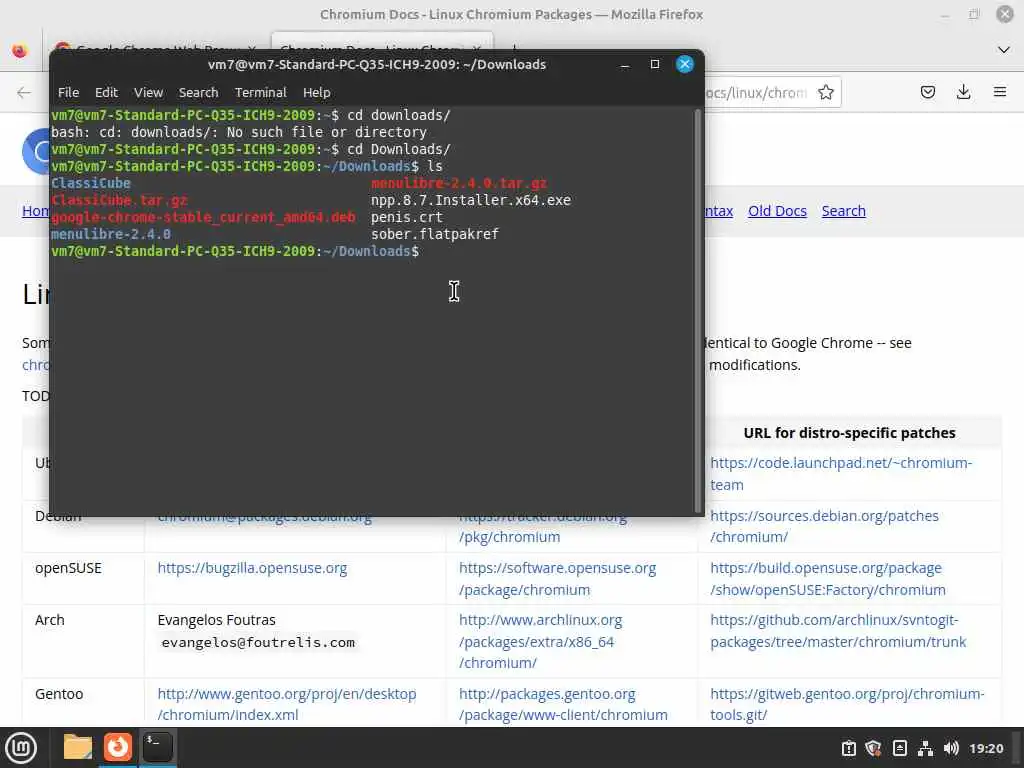Click the terminal vertical scrollbar

[x=698, y=311]
